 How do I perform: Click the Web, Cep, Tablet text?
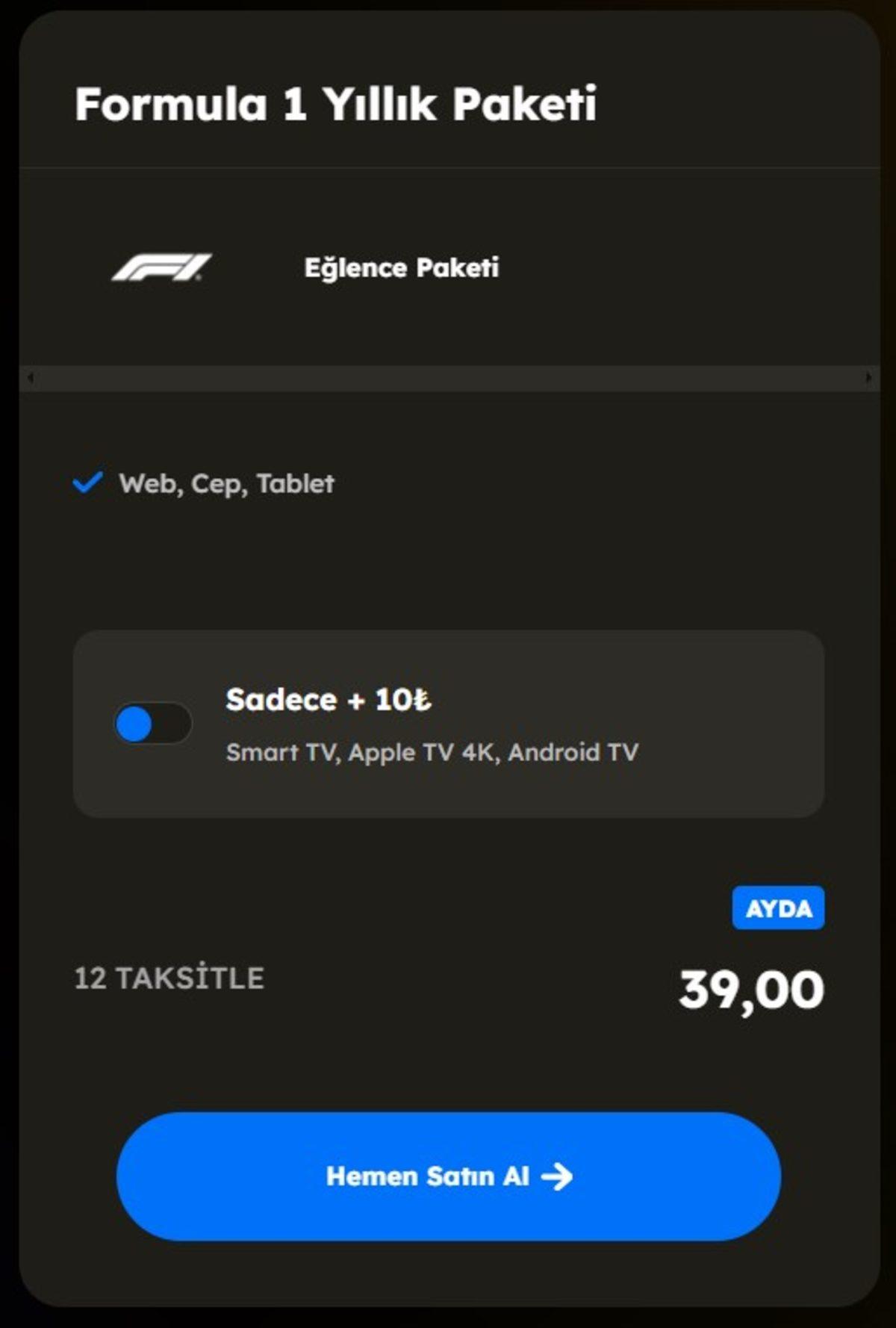(x=226, y=484)
